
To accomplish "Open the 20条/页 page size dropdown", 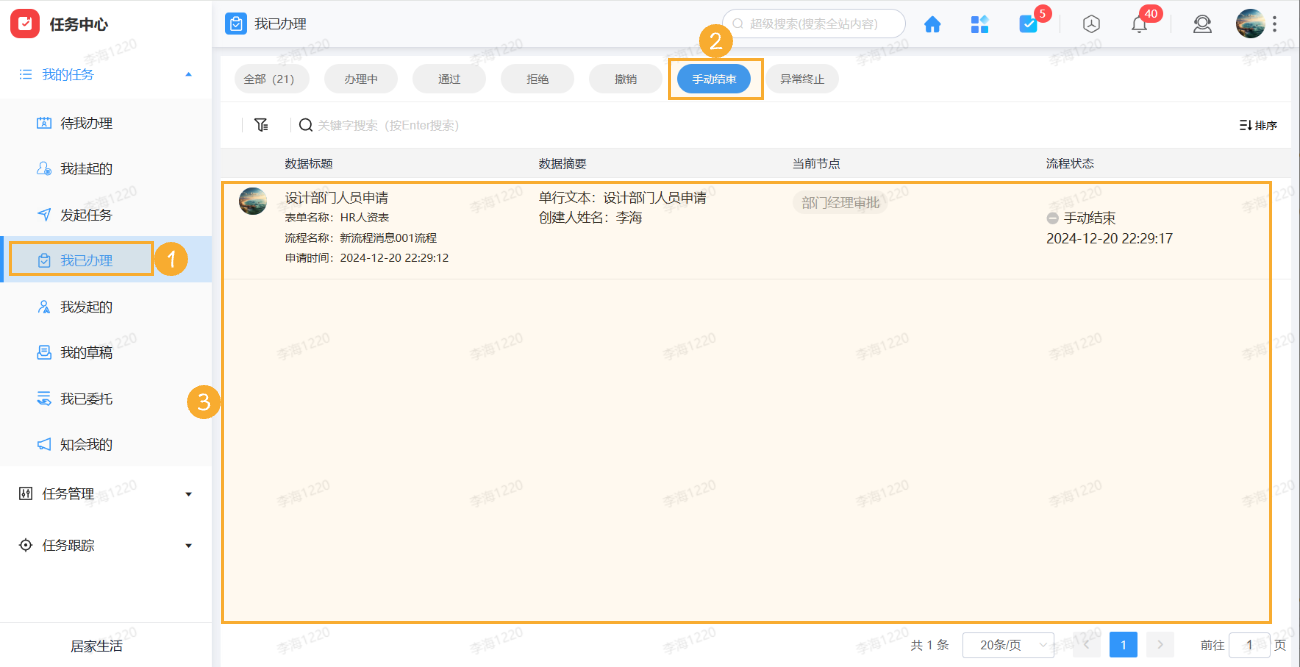I will click(1005, 645).
